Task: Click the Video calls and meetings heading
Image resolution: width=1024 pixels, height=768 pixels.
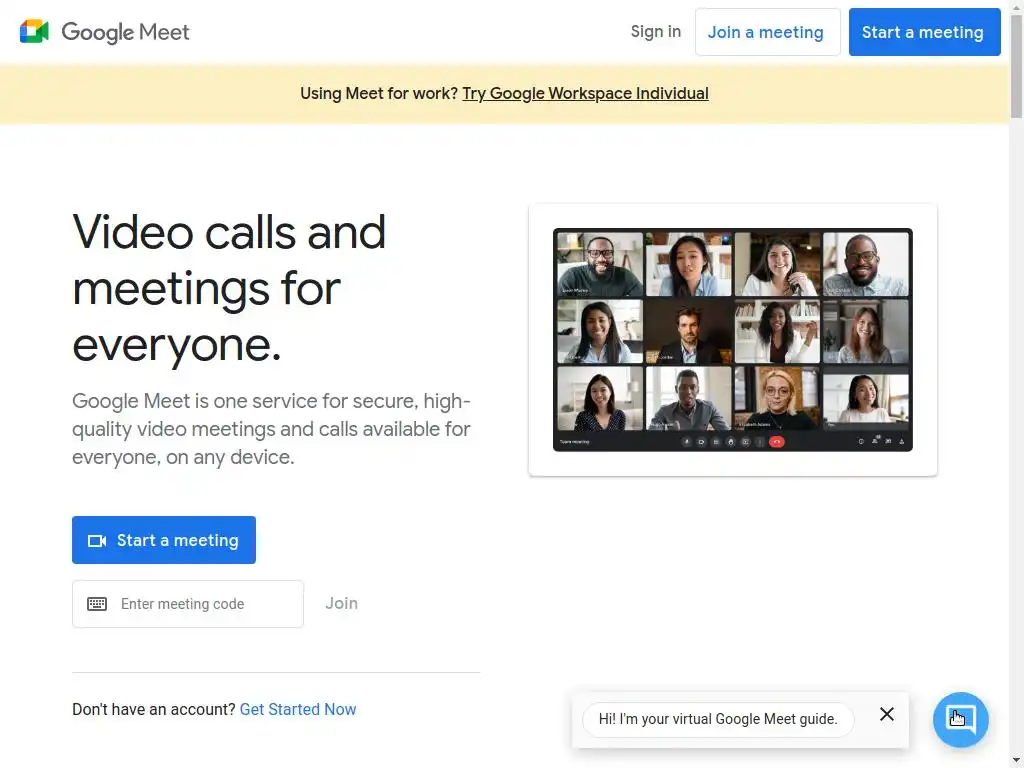Action: click(229, 288)
